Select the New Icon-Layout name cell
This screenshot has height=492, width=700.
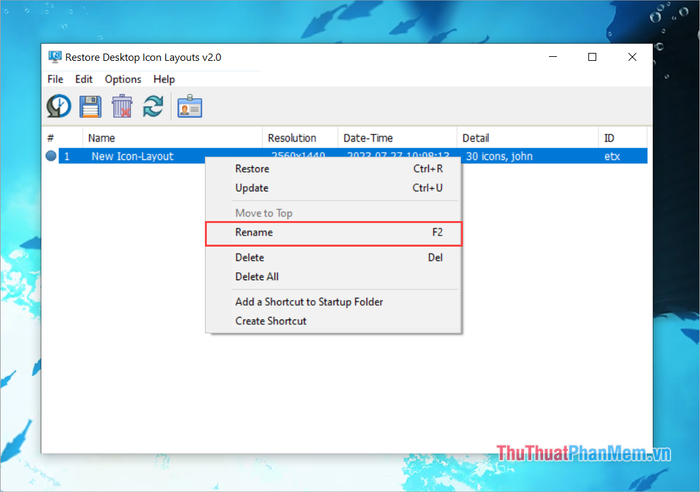point(132,156)
